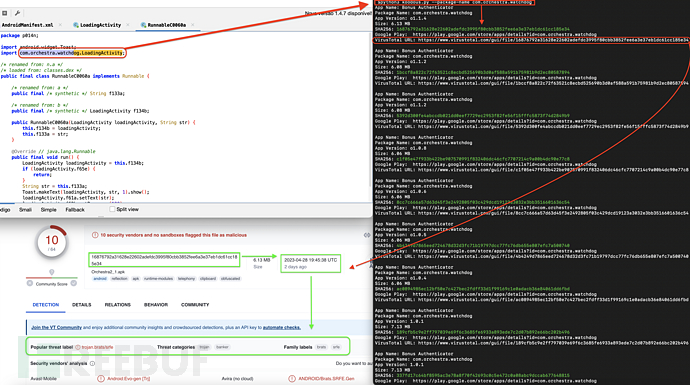Switch to the LoadingActivity editor tab
690x385 pixels.
(x=100, y=25)
